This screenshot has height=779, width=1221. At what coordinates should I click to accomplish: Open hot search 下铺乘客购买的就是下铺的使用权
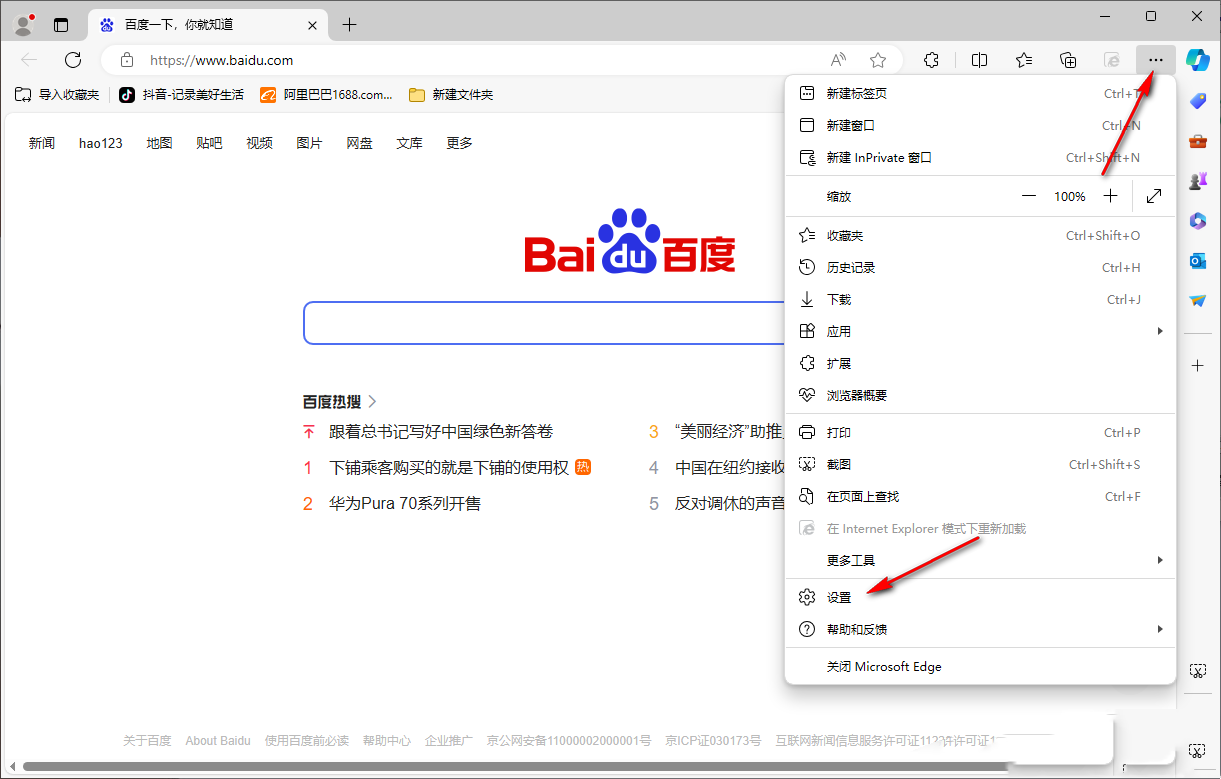[449, 467]
